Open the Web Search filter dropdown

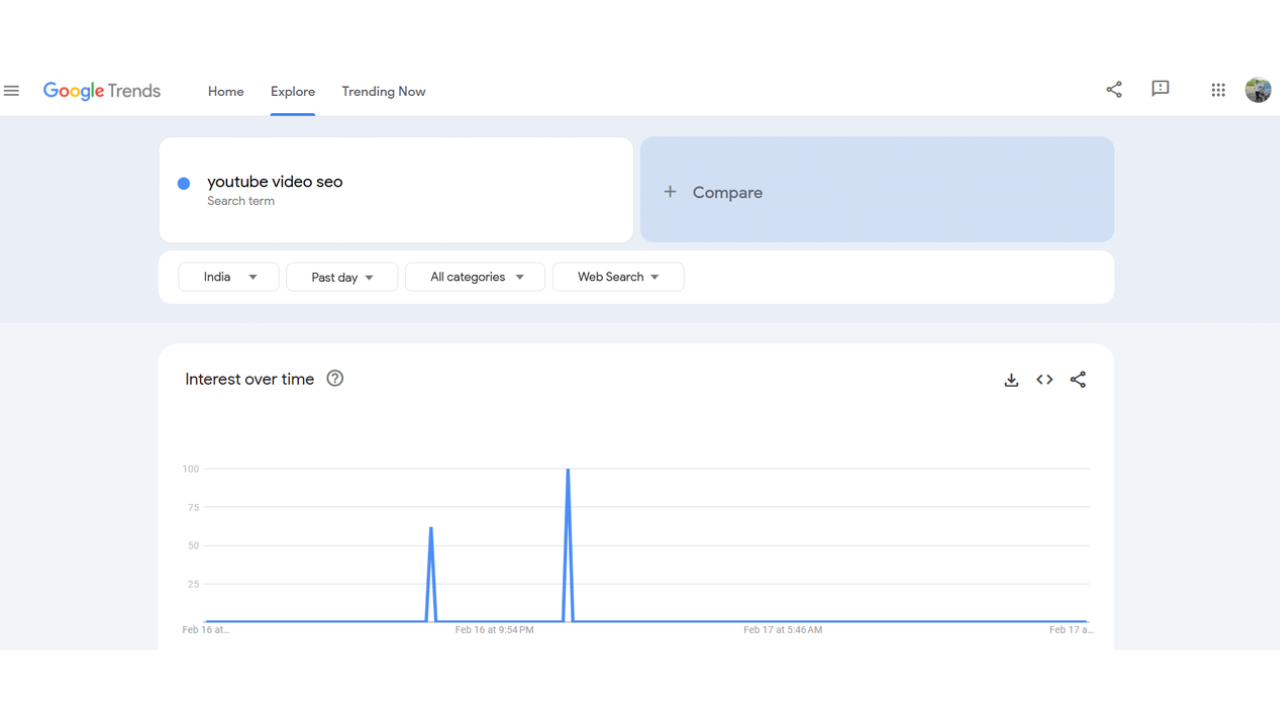[618, 277]
